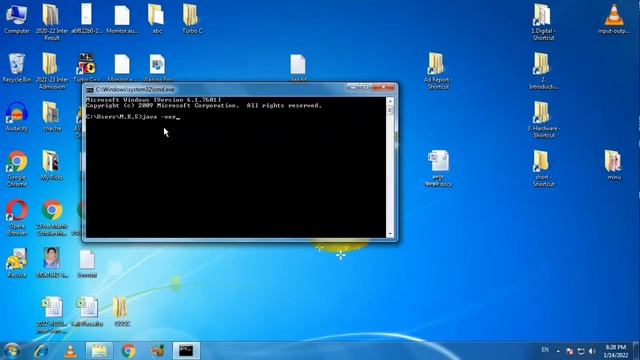
Task: Open cmd window system menu icon
Action: coord(90,89)
